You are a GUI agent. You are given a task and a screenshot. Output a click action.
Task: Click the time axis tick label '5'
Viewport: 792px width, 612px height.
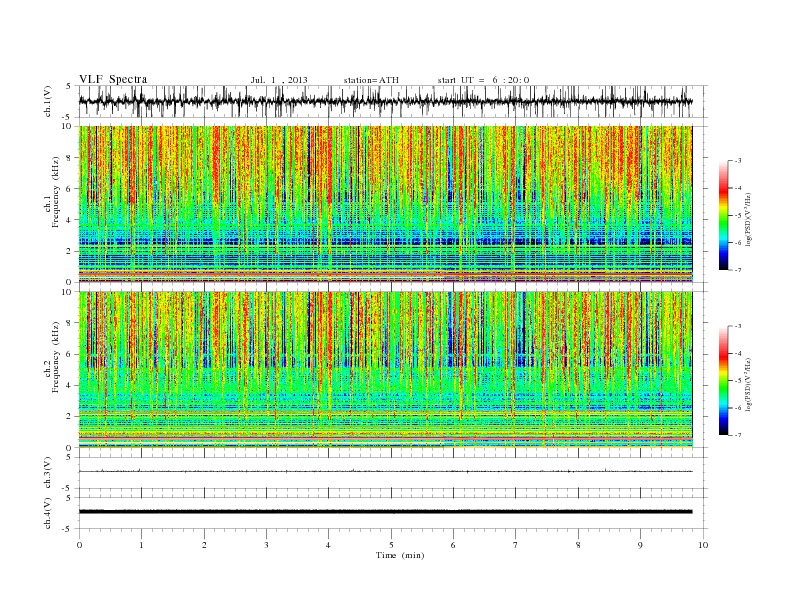tap(391, 545)
